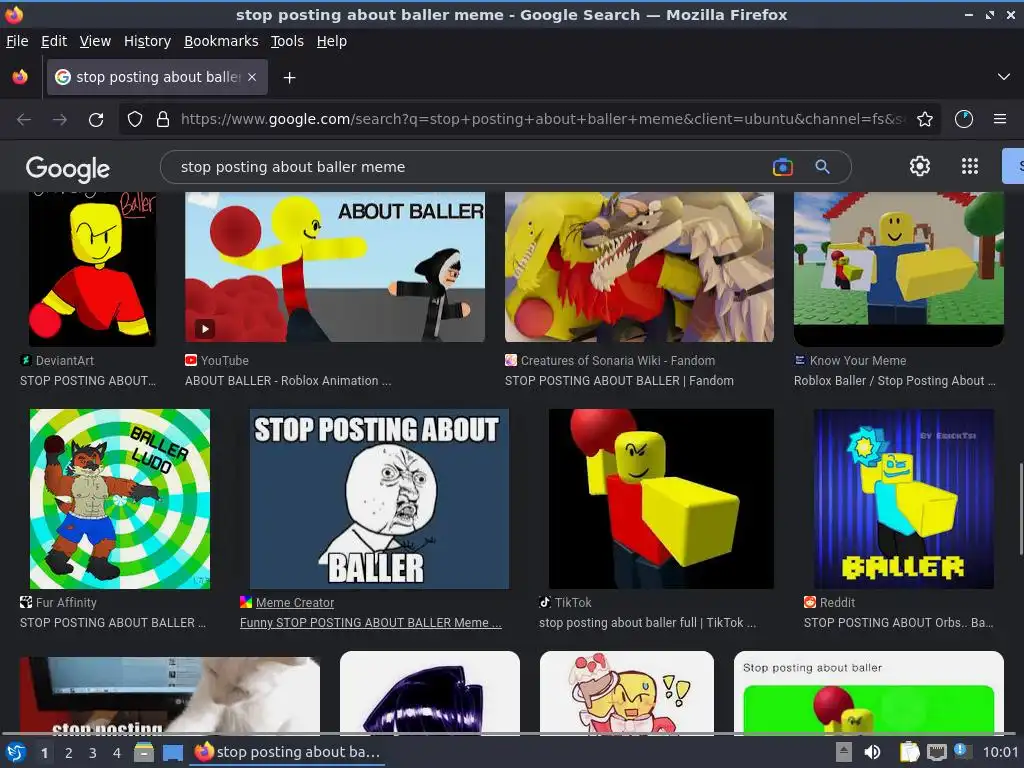The width and height of the screenshot is (1024, 768).
Task: Close the 'stop posting about baller' tab
Action: pyautogui.click(x=252, y=77)
